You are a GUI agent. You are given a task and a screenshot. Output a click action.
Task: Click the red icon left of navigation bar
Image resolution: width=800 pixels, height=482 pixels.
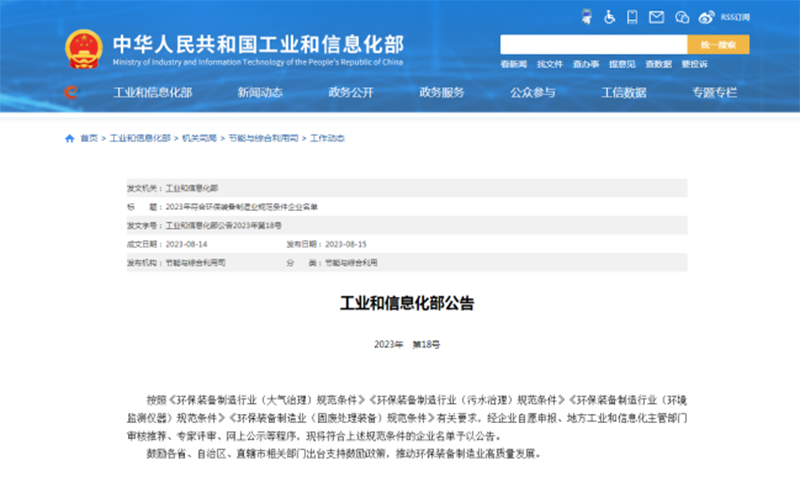(70, 93)
